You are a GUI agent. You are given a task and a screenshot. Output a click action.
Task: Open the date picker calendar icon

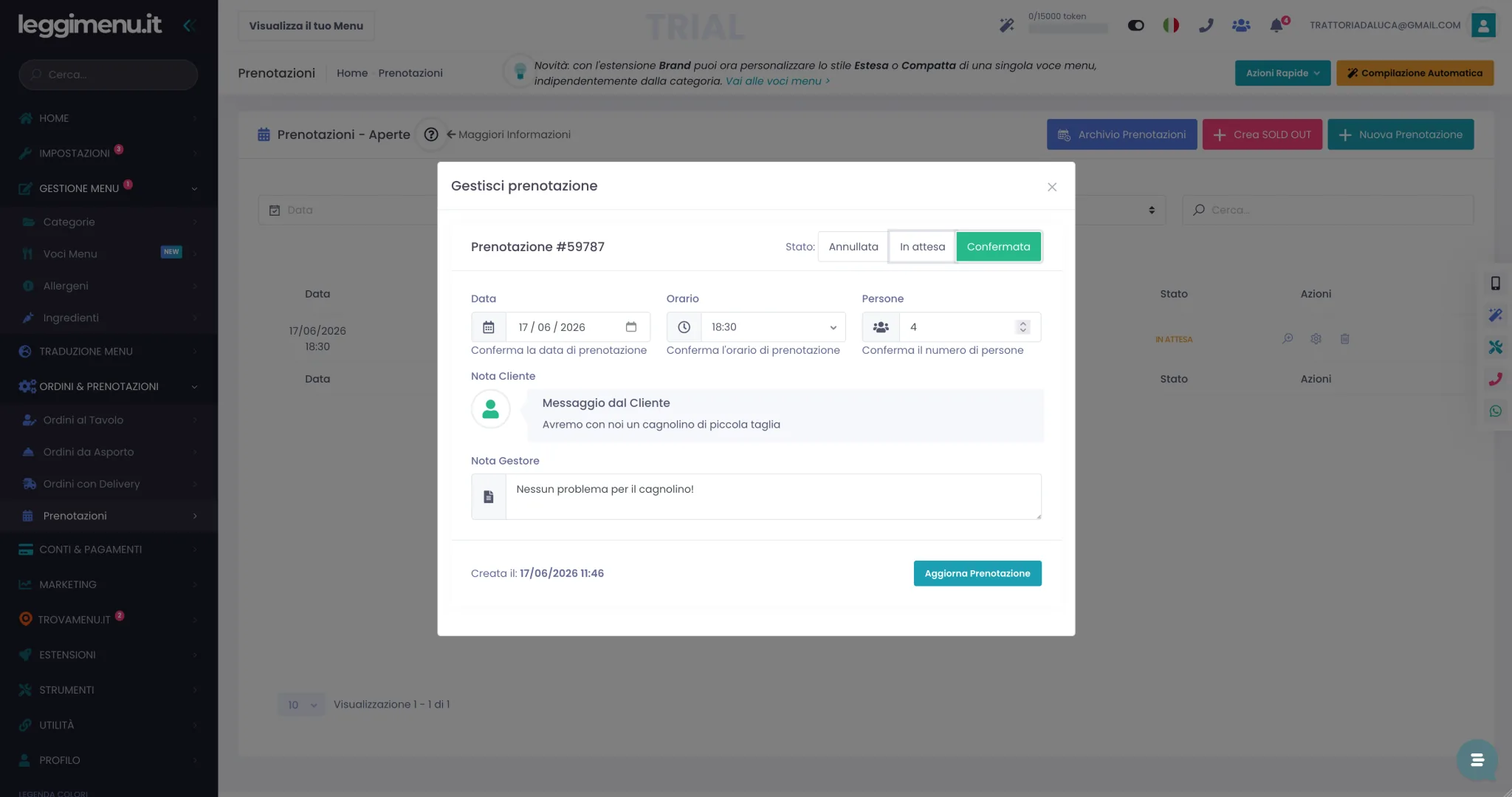(x=631, y=326)
